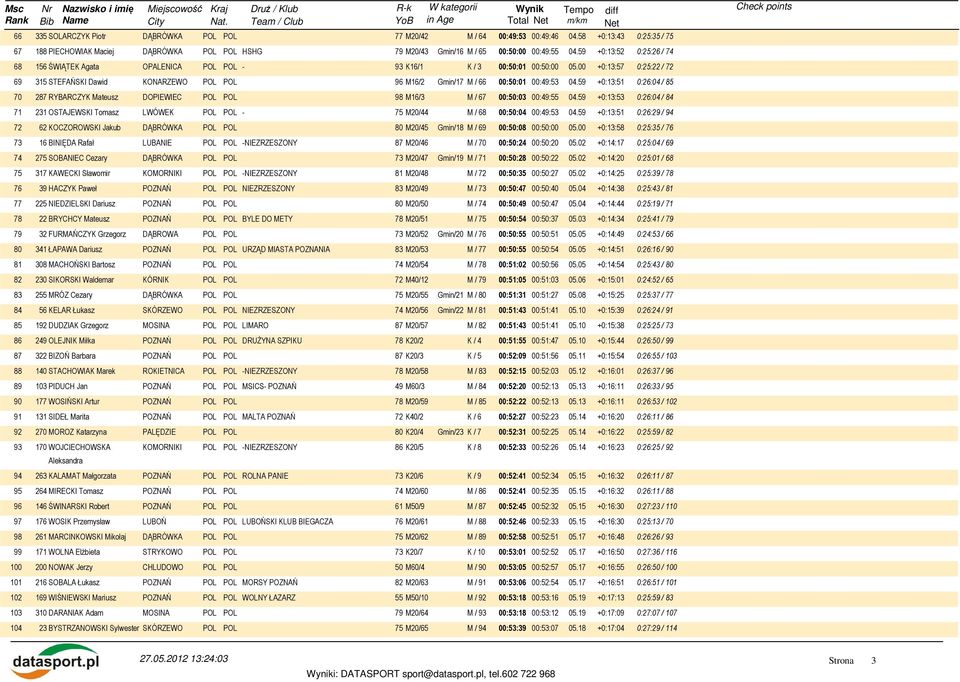Click the name BIZOŃ Barbara
Viewport: 960px width, 682px height.
coord(72,356)
